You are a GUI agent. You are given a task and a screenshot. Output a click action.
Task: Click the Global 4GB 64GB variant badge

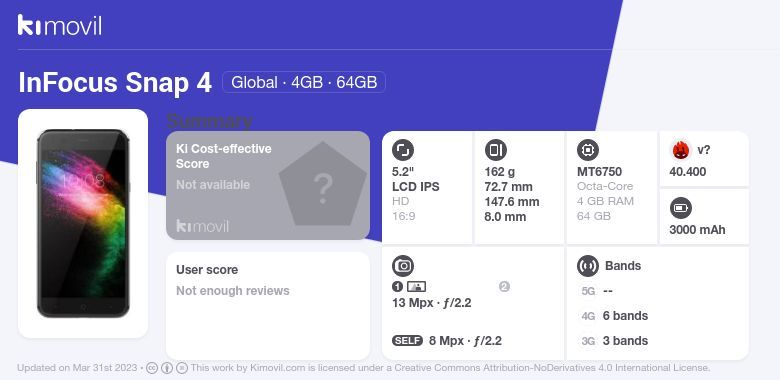click(x=304, y=82)
